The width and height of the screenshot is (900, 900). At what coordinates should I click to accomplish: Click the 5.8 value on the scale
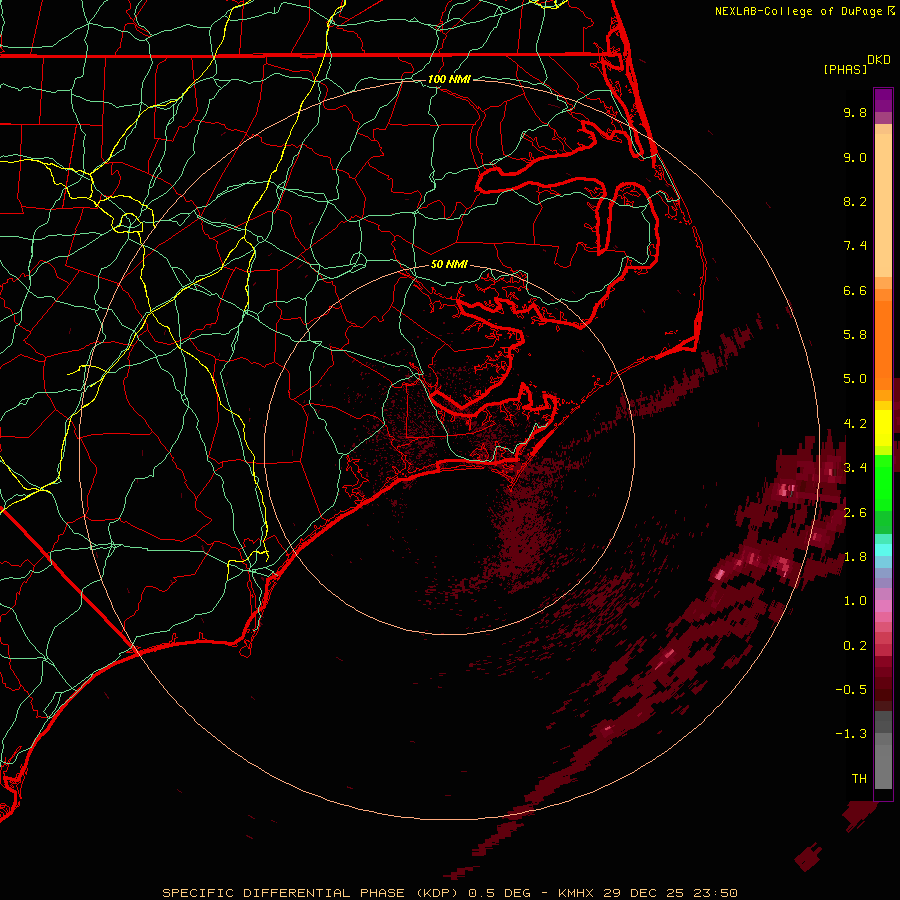(x=855, y=335)
